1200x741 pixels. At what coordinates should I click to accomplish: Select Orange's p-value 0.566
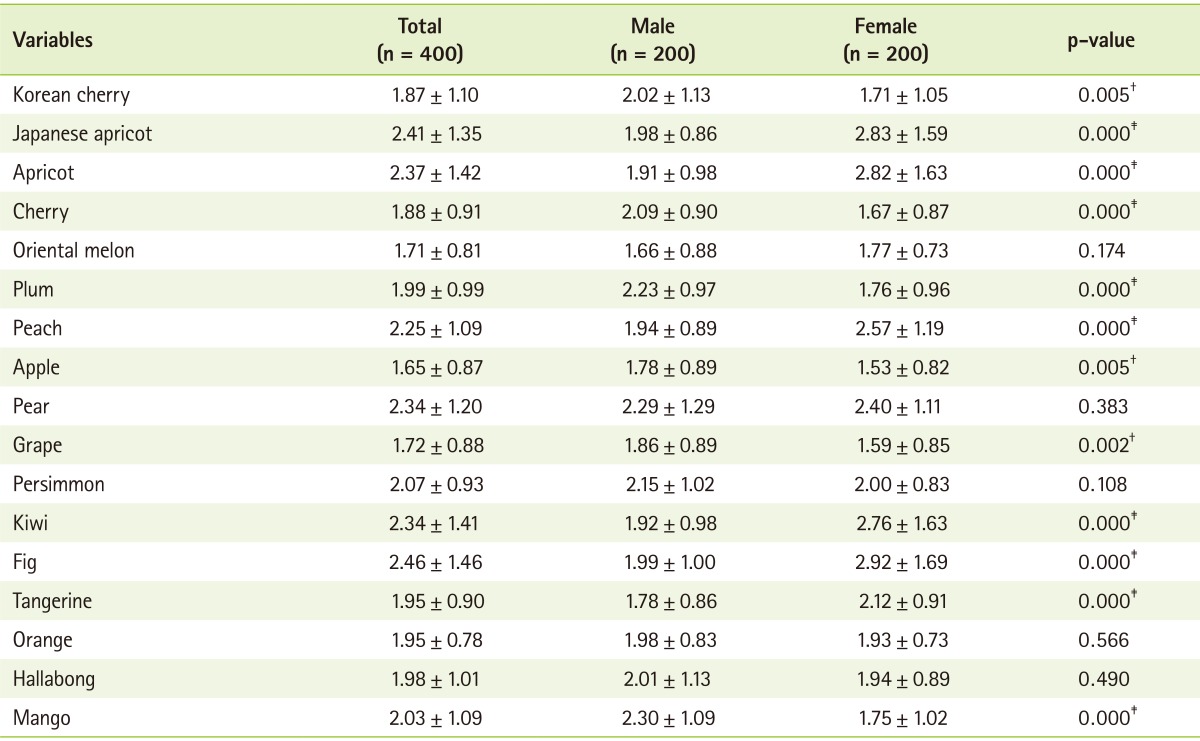click(1105, 640)
